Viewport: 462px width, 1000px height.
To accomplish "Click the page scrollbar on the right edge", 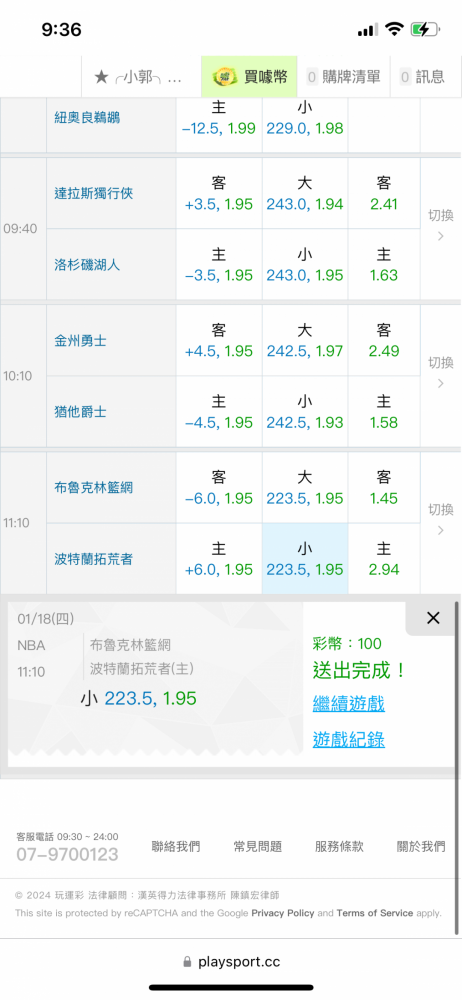I will pos(457,689).
